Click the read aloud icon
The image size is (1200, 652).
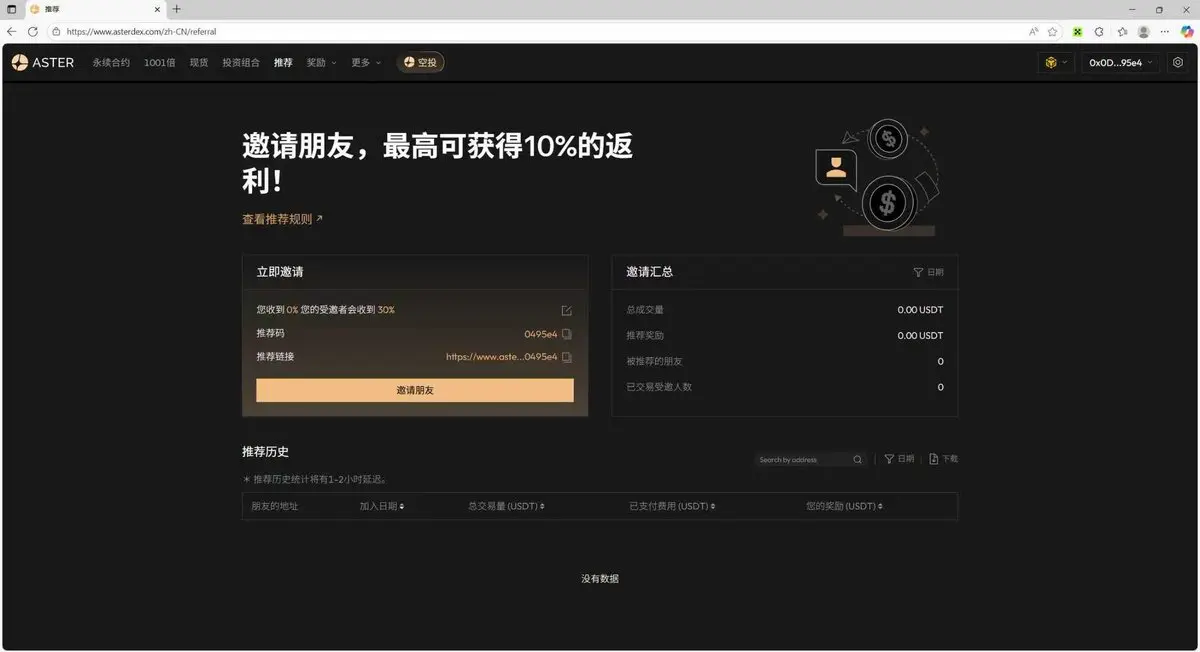click(1034, 32)
